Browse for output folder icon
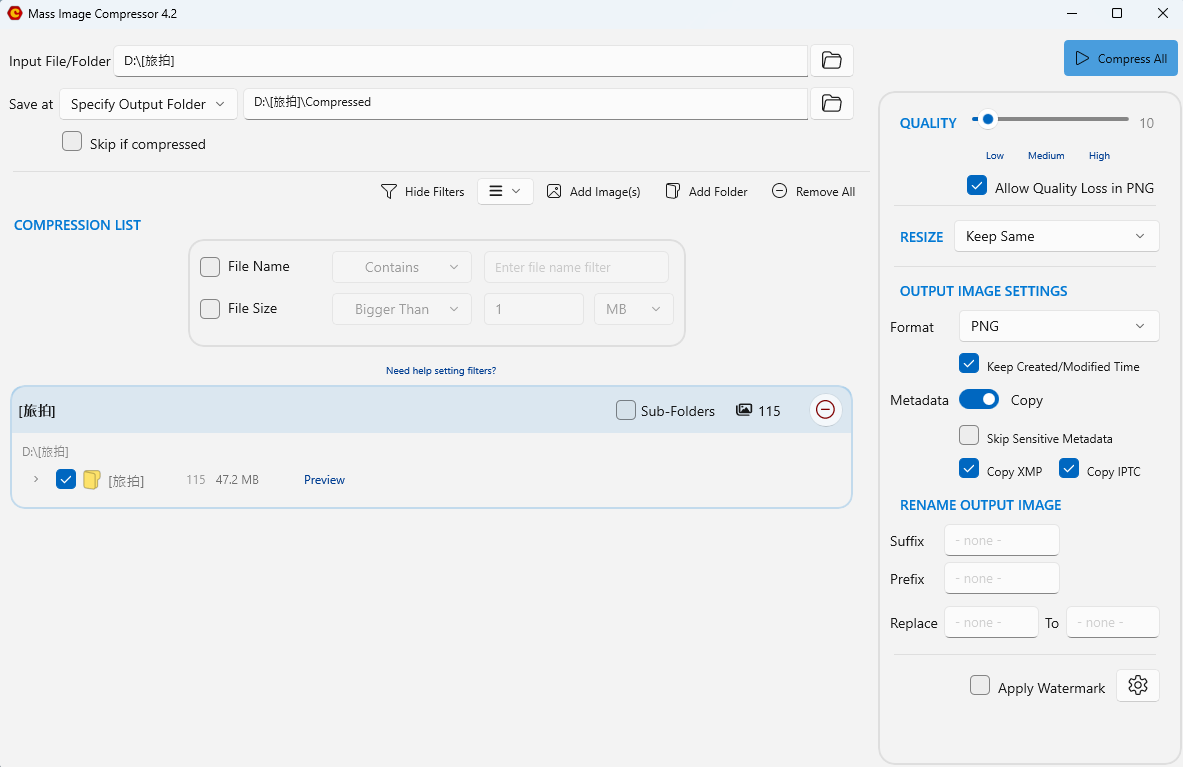The width and height of the screenshot is (1183, 767). point(831,103)
